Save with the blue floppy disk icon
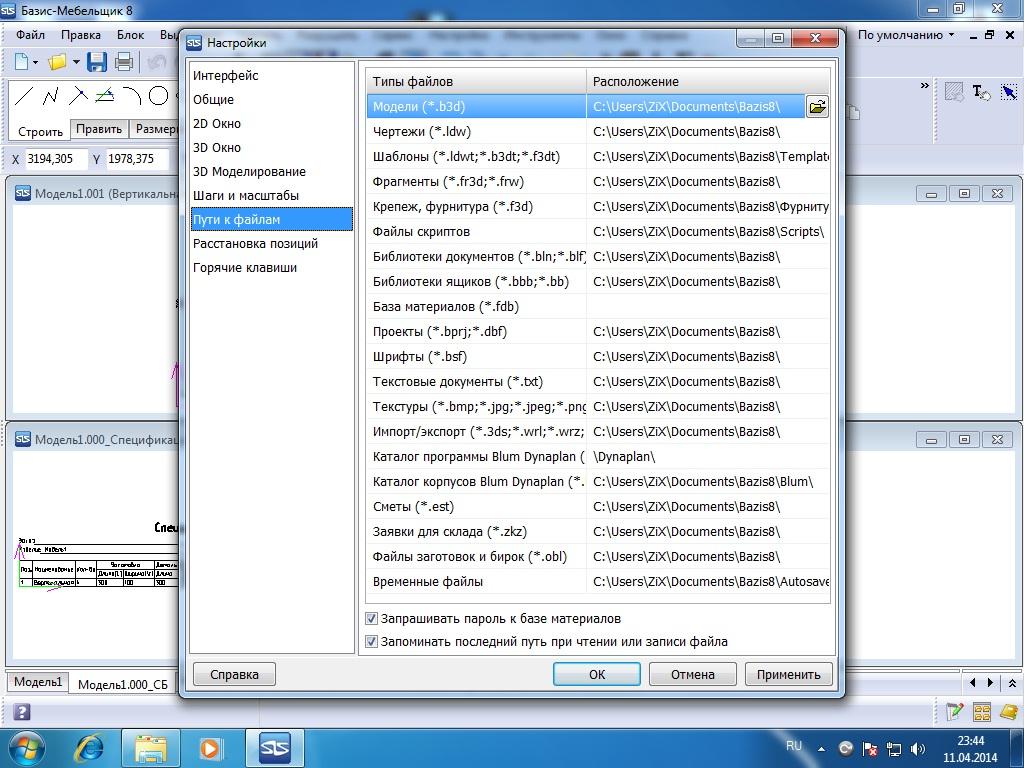 point(97,63)
